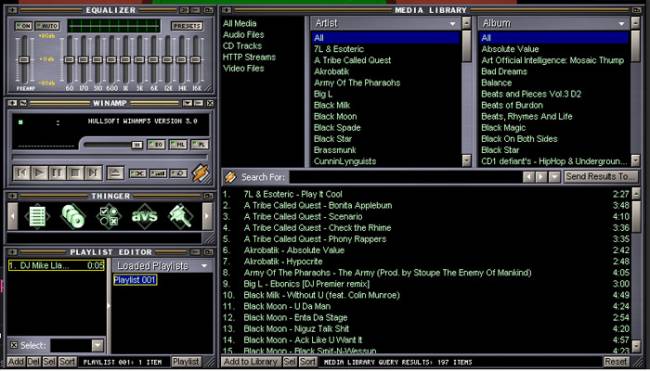This screenshot has height=371, width=650.
Task: Open the Send Results To menu
Action: (x=600, y=177)
